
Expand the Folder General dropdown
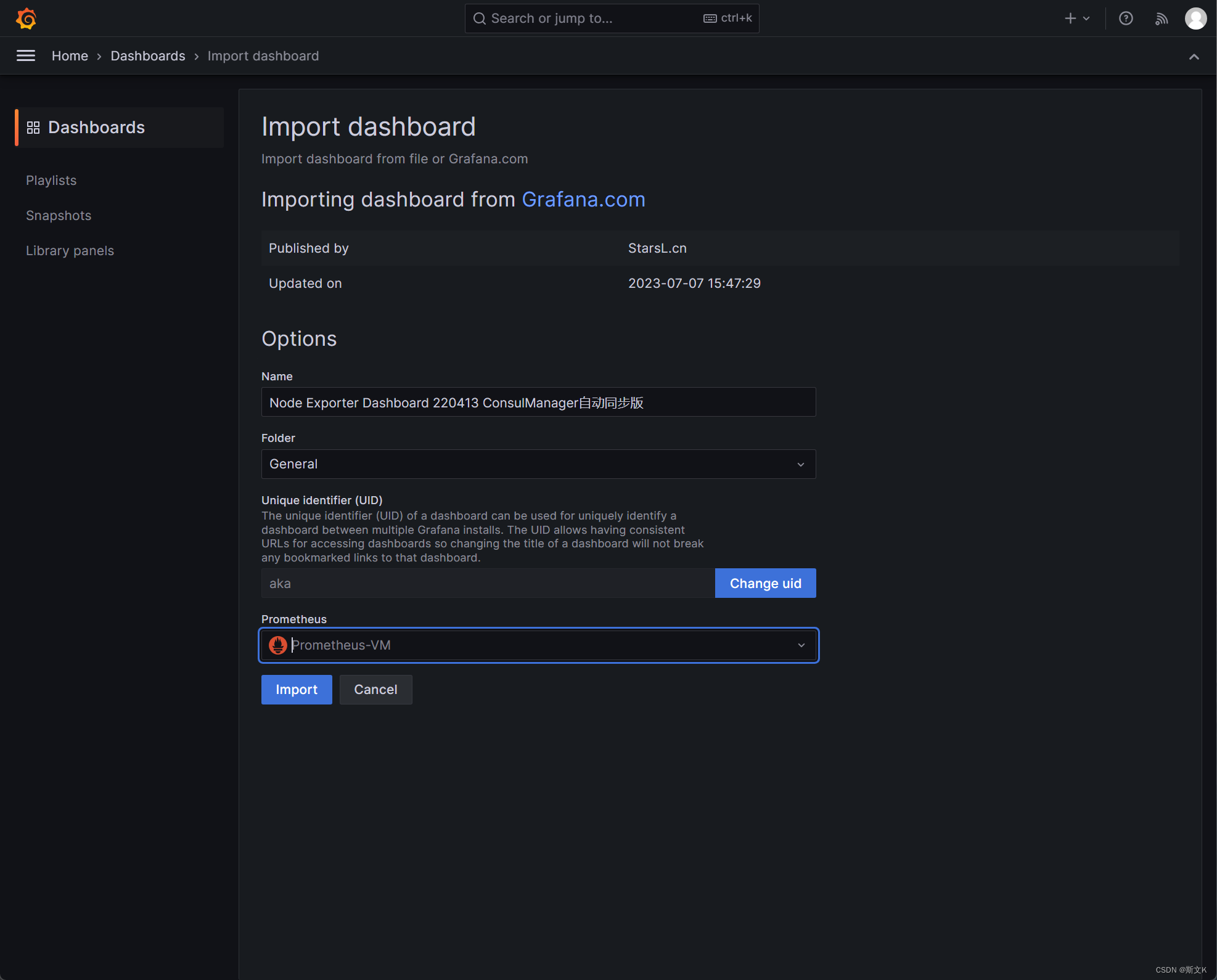[538, 464]
